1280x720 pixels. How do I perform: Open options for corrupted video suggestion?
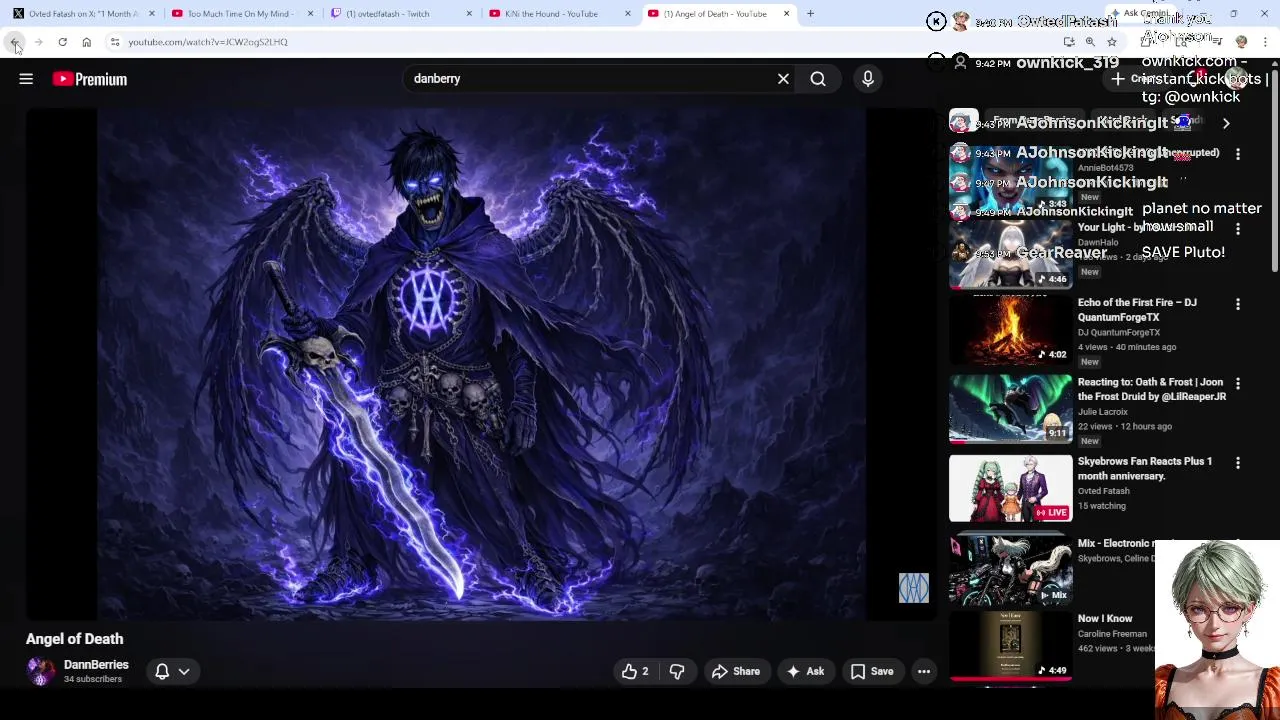coord(1238,154)
